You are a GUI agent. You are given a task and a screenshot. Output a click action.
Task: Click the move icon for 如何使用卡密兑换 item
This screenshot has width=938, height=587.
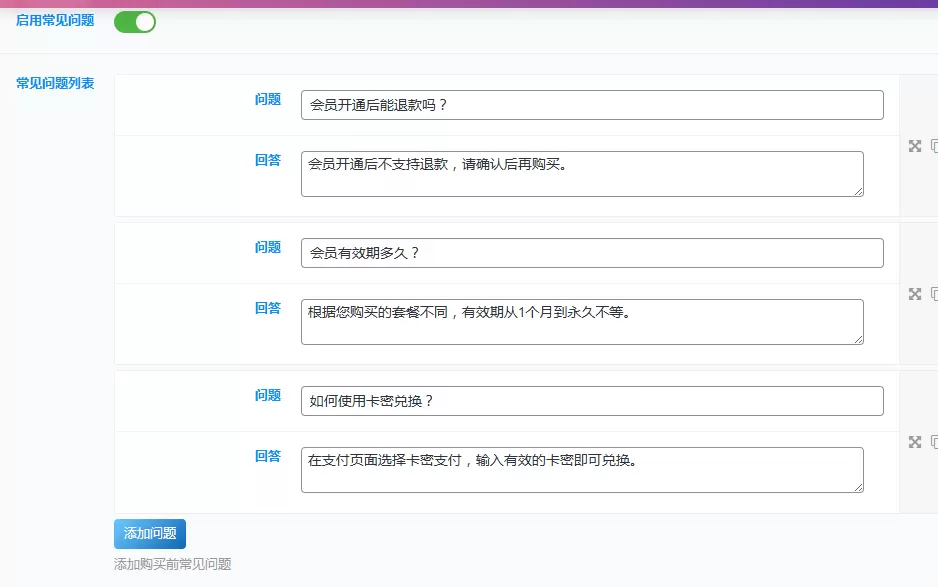pos(915,442)
